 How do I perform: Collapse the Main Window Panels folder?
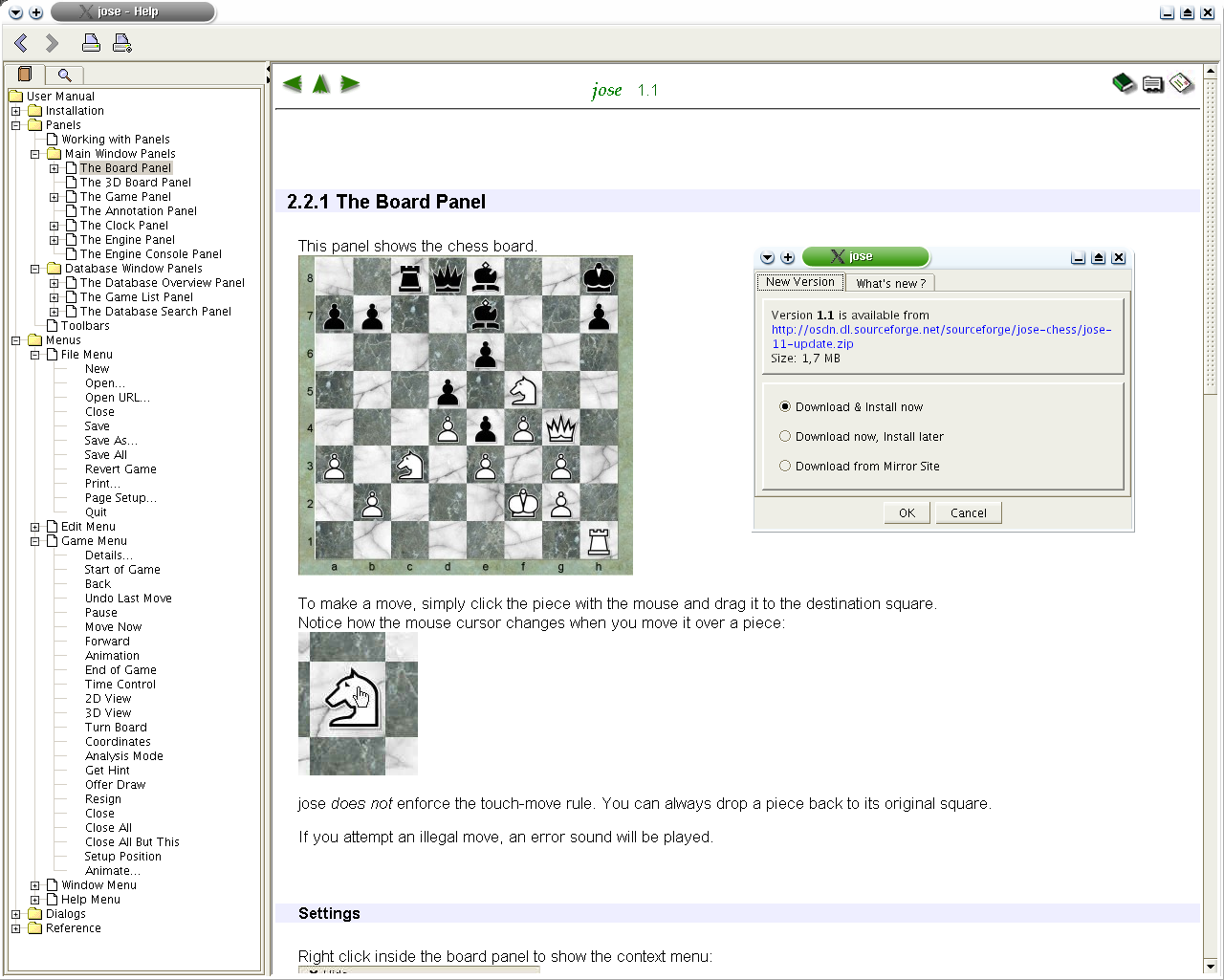coord(35,154)
